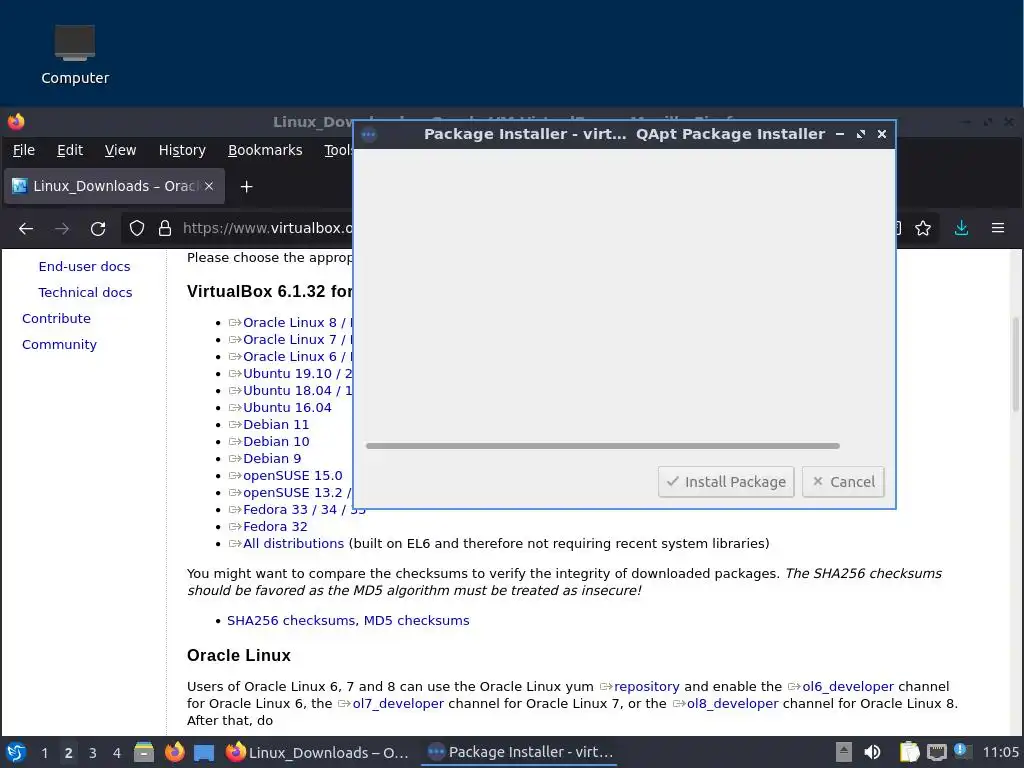Click the tracking protection shield icon
Screen dimensions: 1024x768
(136, 228)
